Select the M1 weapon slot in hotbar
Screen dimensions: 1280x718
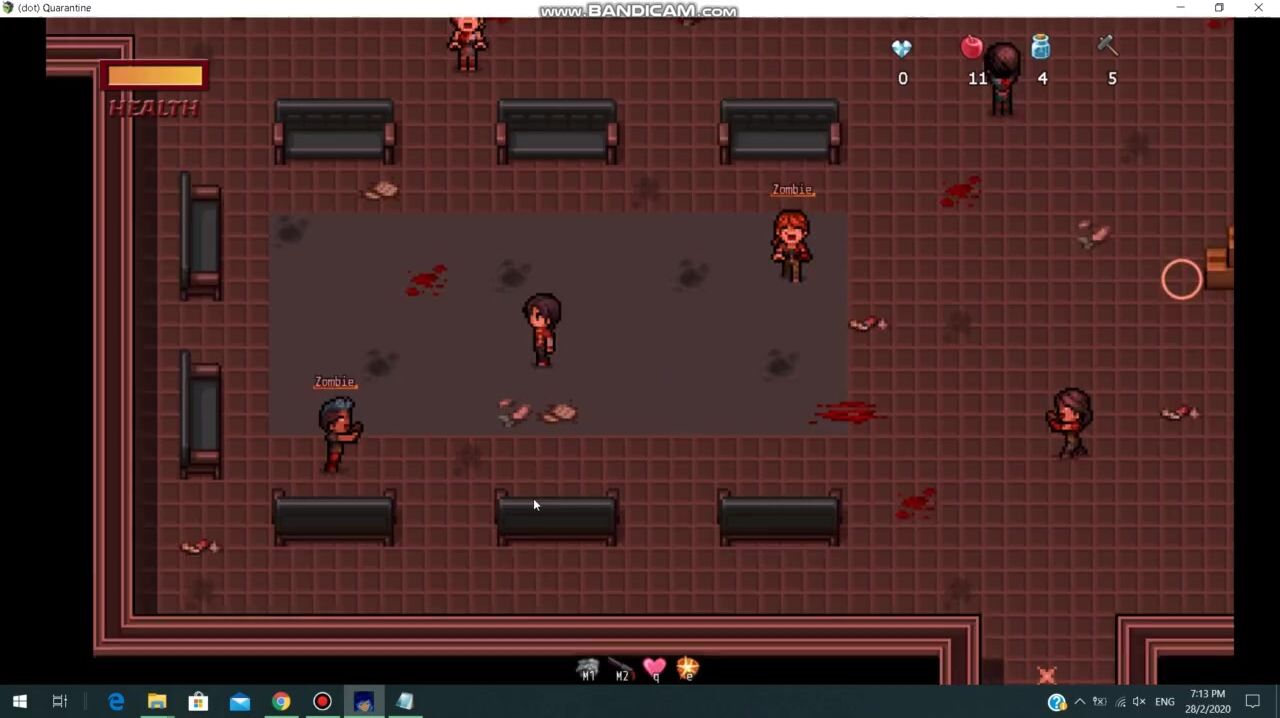588,669
